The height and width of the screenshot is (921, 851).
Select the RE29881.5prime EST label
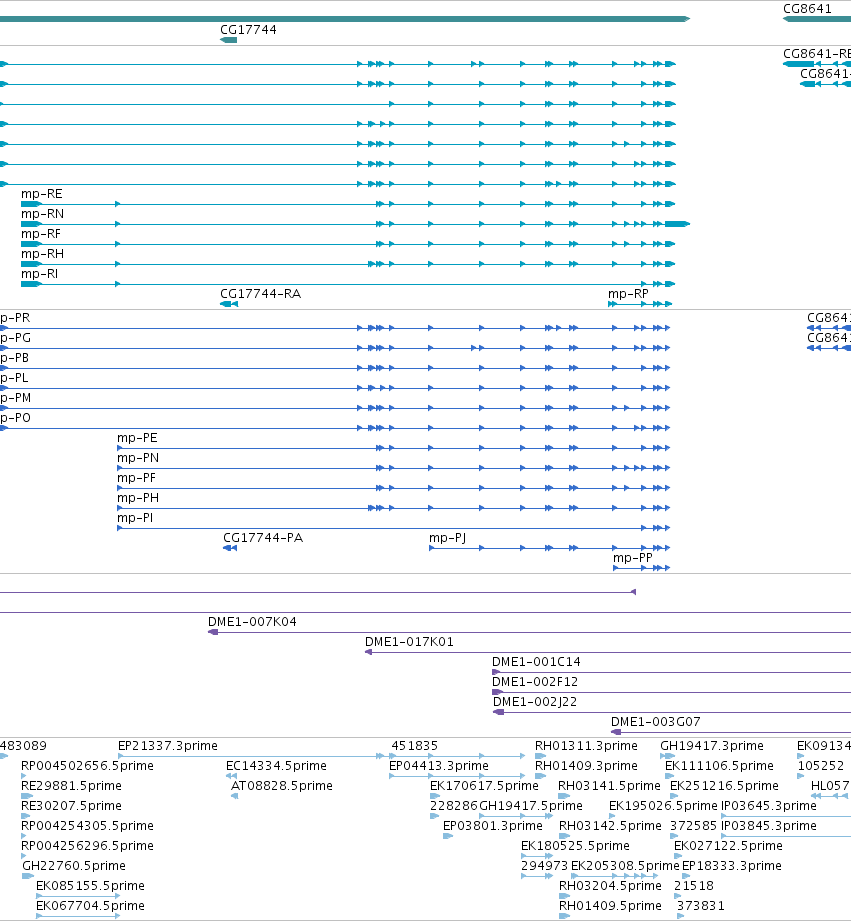point(71,785)
